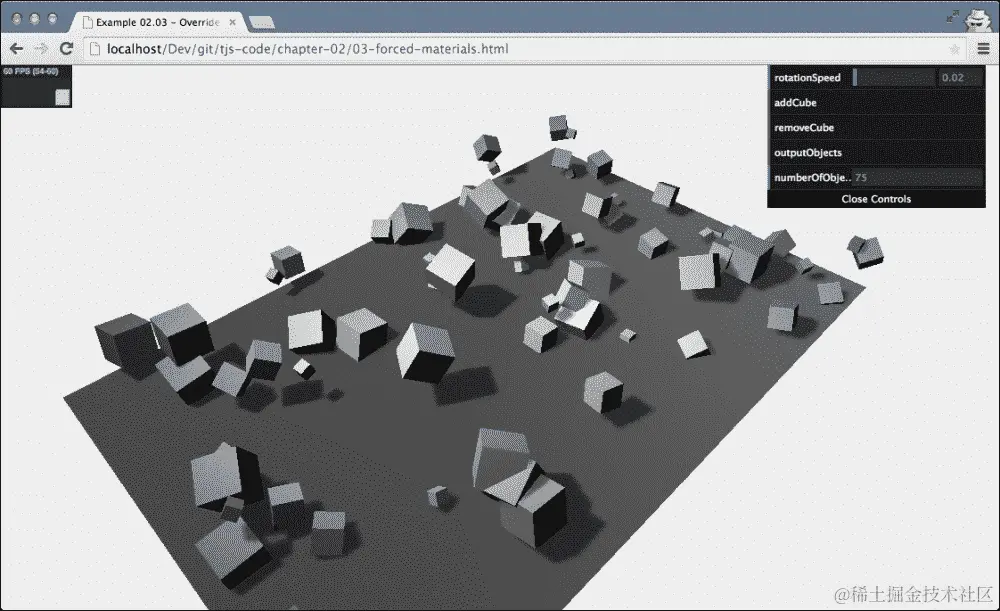Click the page icon beside the URL
Viewport: 1000px width, 611px height.
click(95, 49)
